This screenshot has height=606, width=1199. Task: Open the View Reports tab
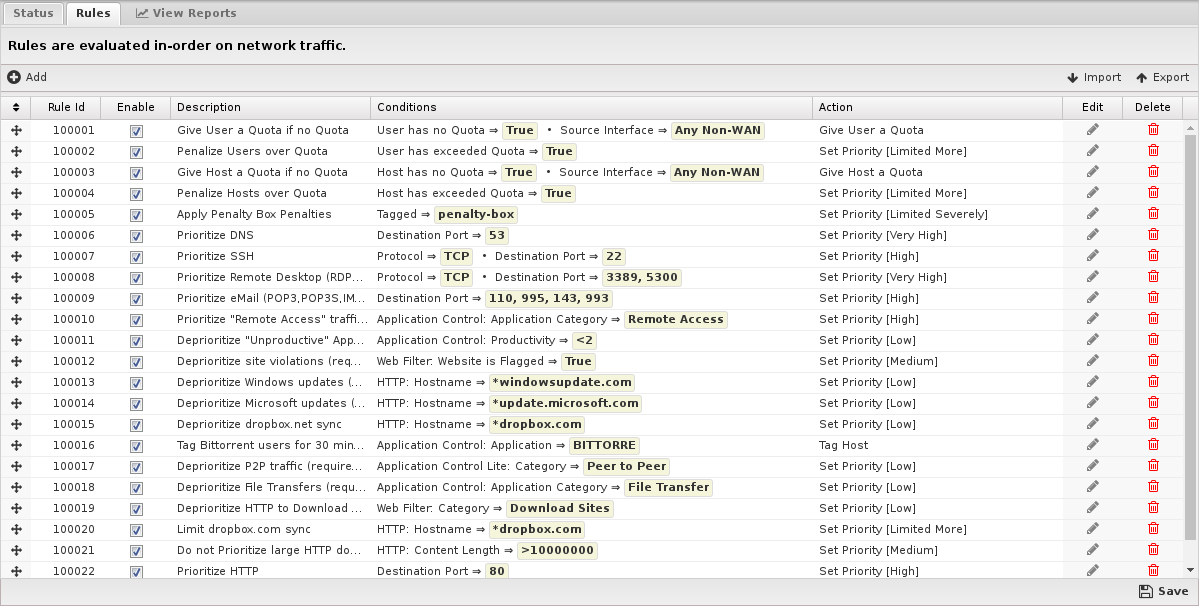point(186,13)
